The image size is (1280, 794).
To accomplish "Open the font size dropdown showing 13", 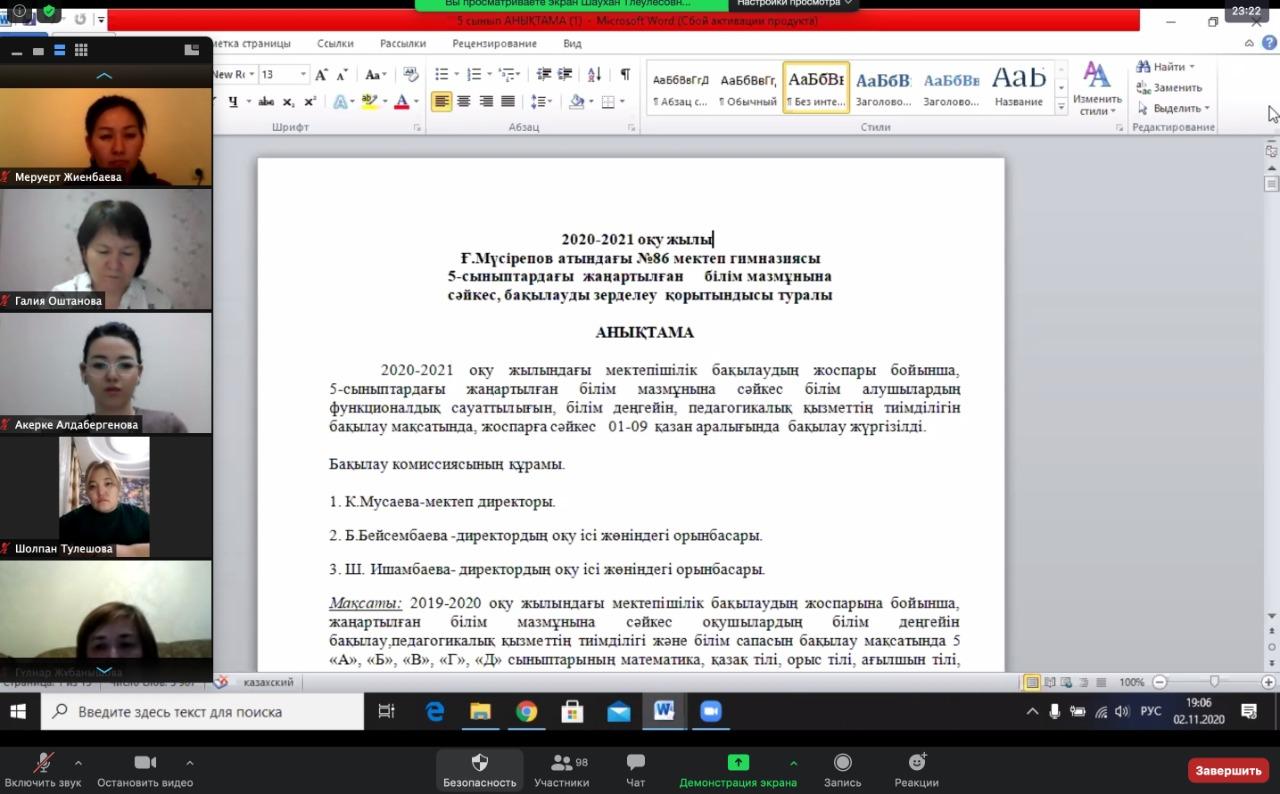I will coord(302,75).
